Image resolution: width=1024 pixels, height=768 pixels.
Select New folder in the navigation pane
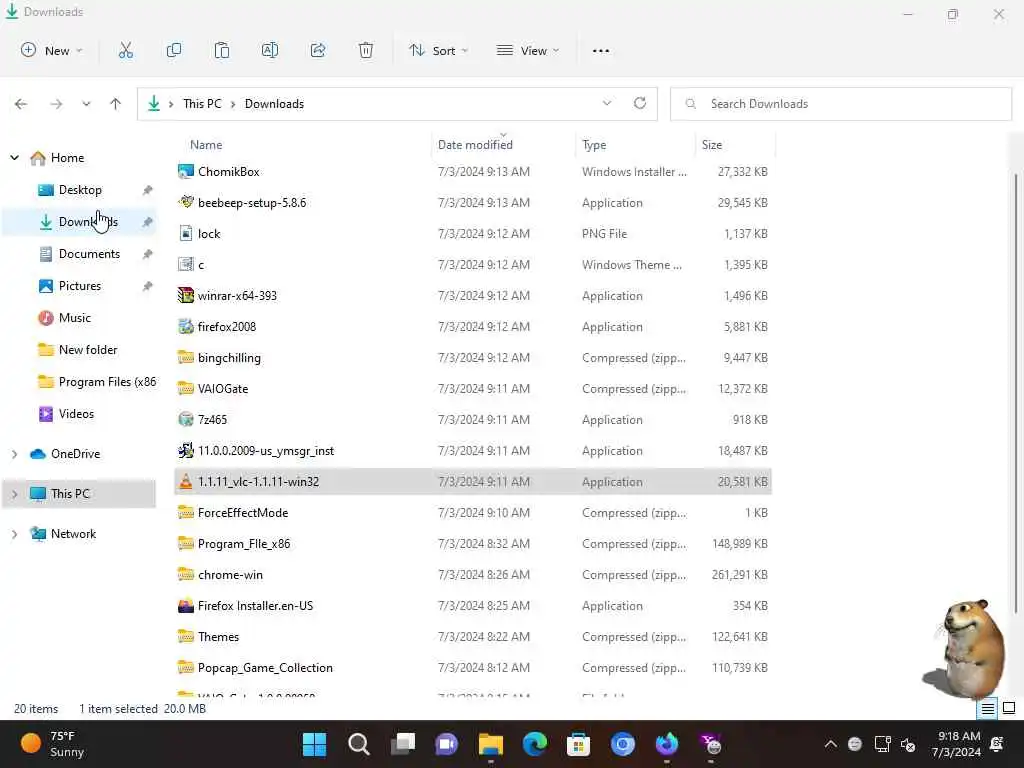[88, 349]
